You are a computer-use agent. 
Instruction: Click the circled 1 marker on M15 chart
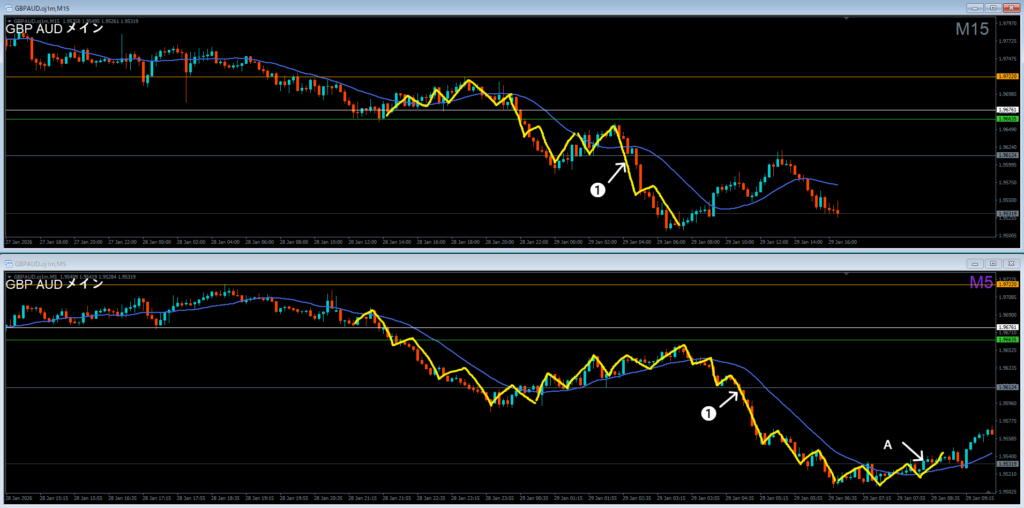coord(598,190)
